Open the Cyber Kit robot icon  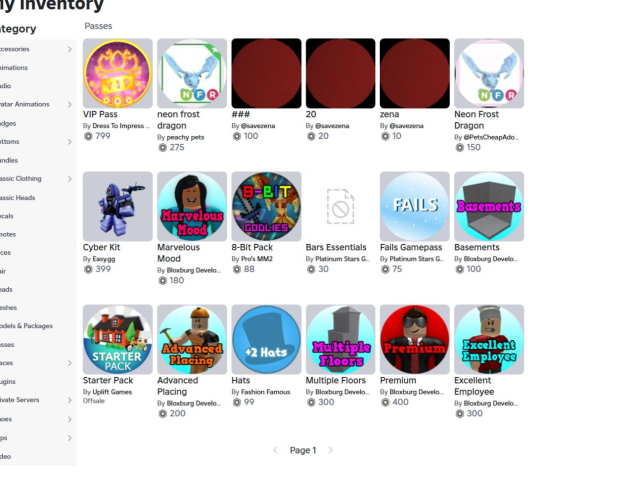tap(117, 206)
